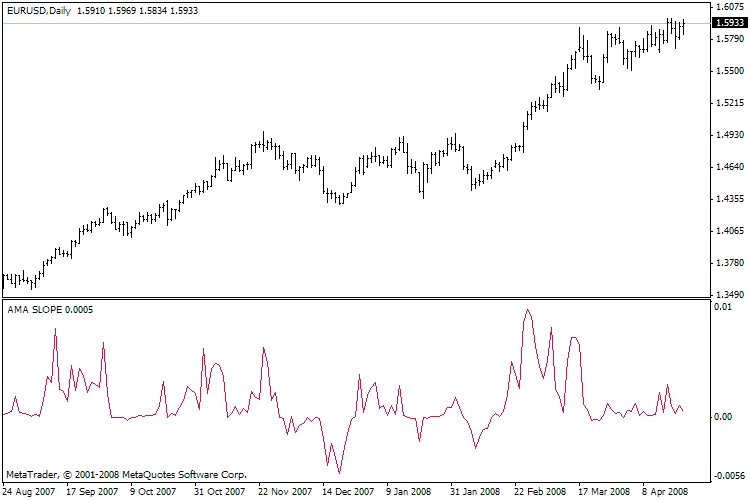
Task: Select the 17 Mar 2008 date marker
Action: pyautogui.click(x=603, y=492)
